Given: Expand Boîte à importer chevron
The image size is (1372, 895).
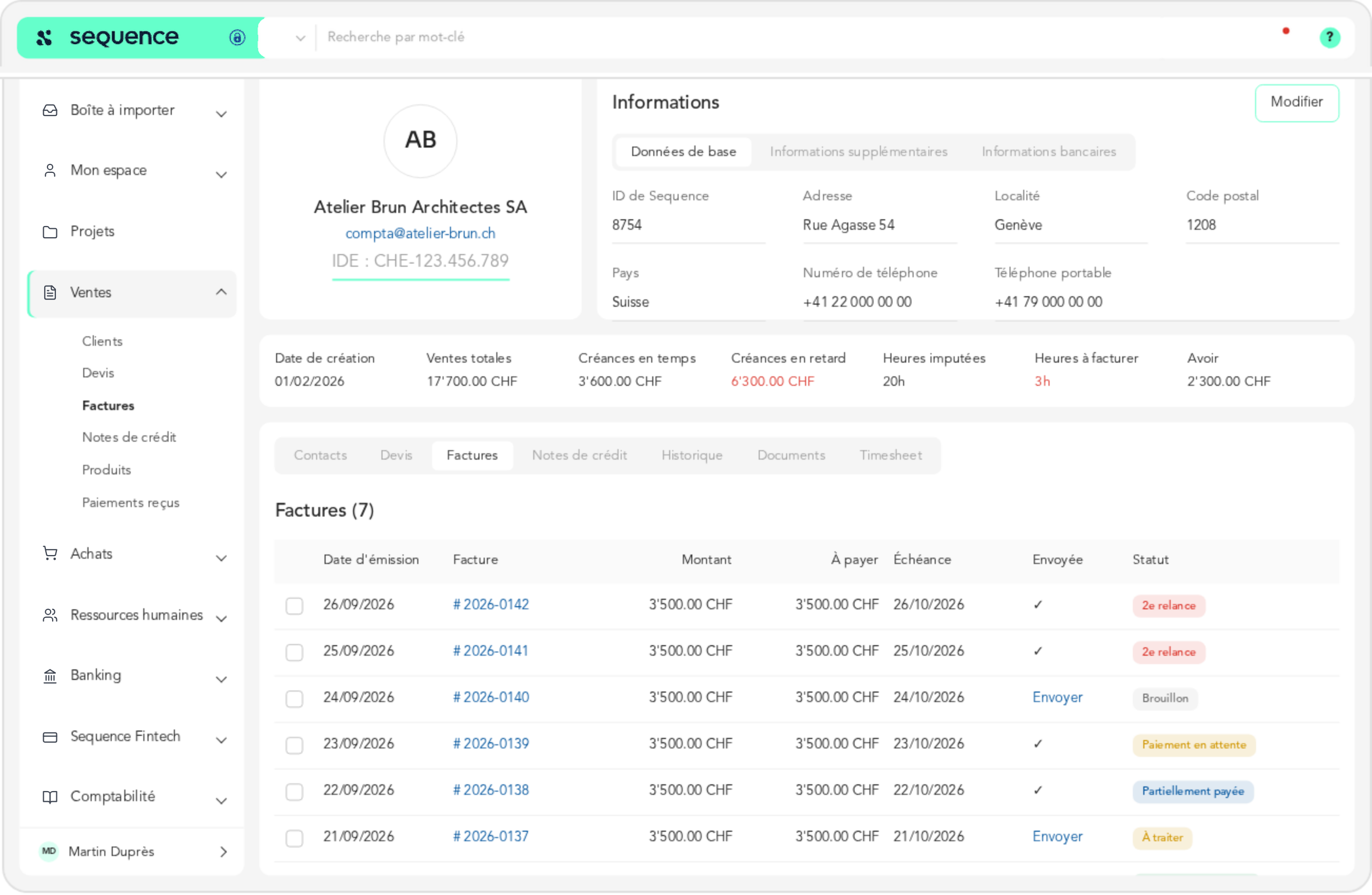Looking at the screenshot, I should (x=221, y=114).
